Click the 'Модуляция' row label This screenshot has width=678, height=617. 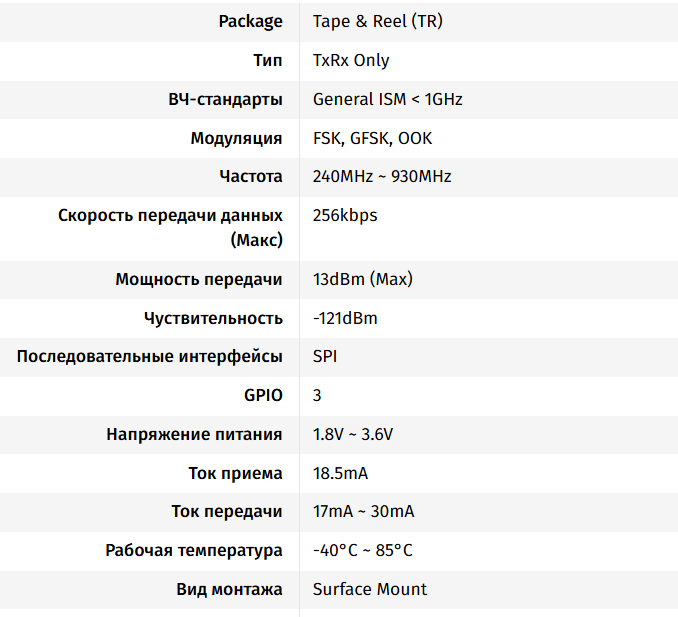point(236,138)
